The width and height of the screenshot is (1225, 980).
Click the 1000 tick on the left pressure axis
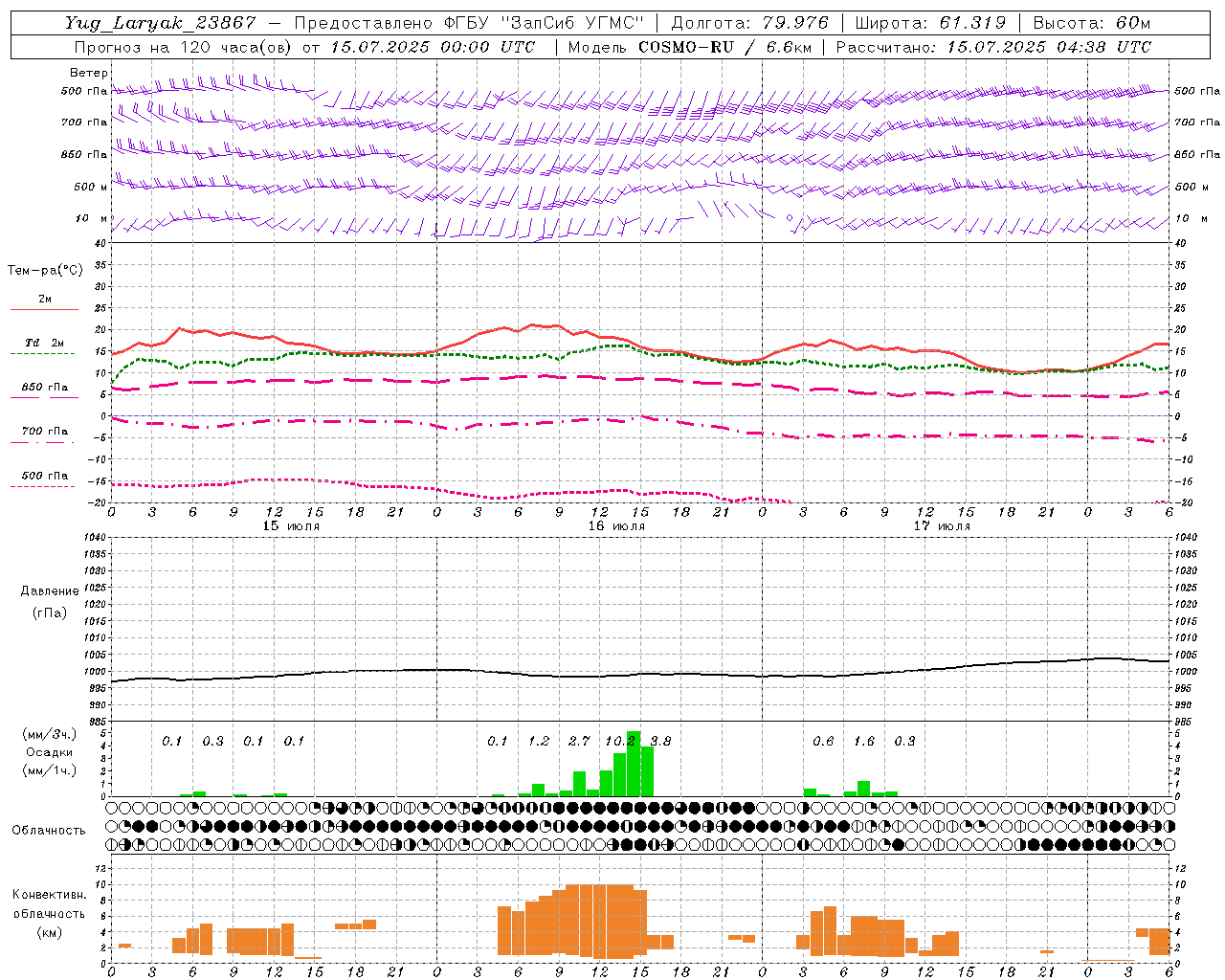(94, 671)
